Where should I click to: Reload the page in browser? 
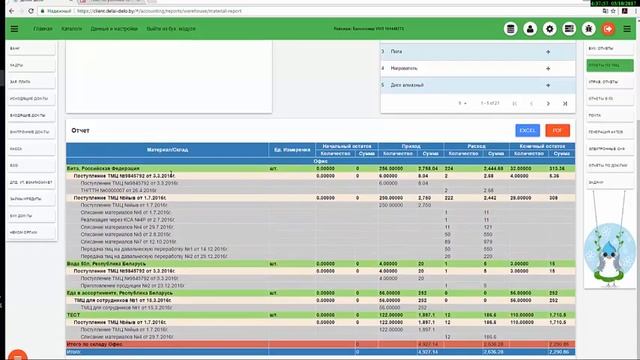pyautogui.click(x=31, y=11)
